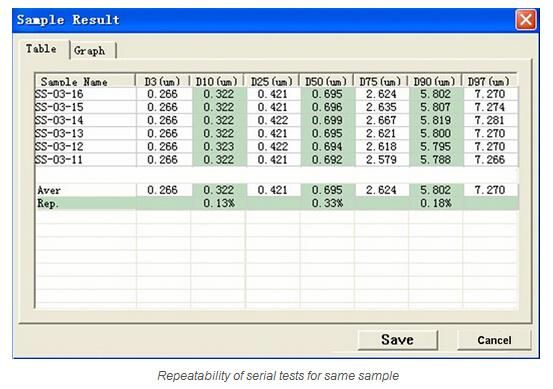Select the SS-03-16 sample row

point(276,94)
